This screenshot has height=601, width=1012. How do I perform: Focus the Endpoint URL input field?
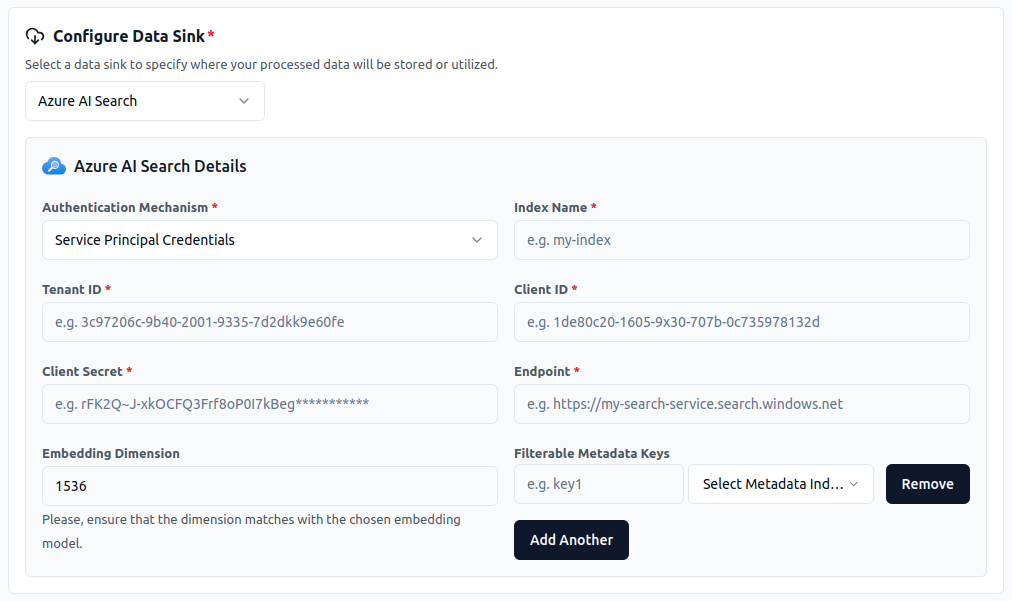pos(741,404)
